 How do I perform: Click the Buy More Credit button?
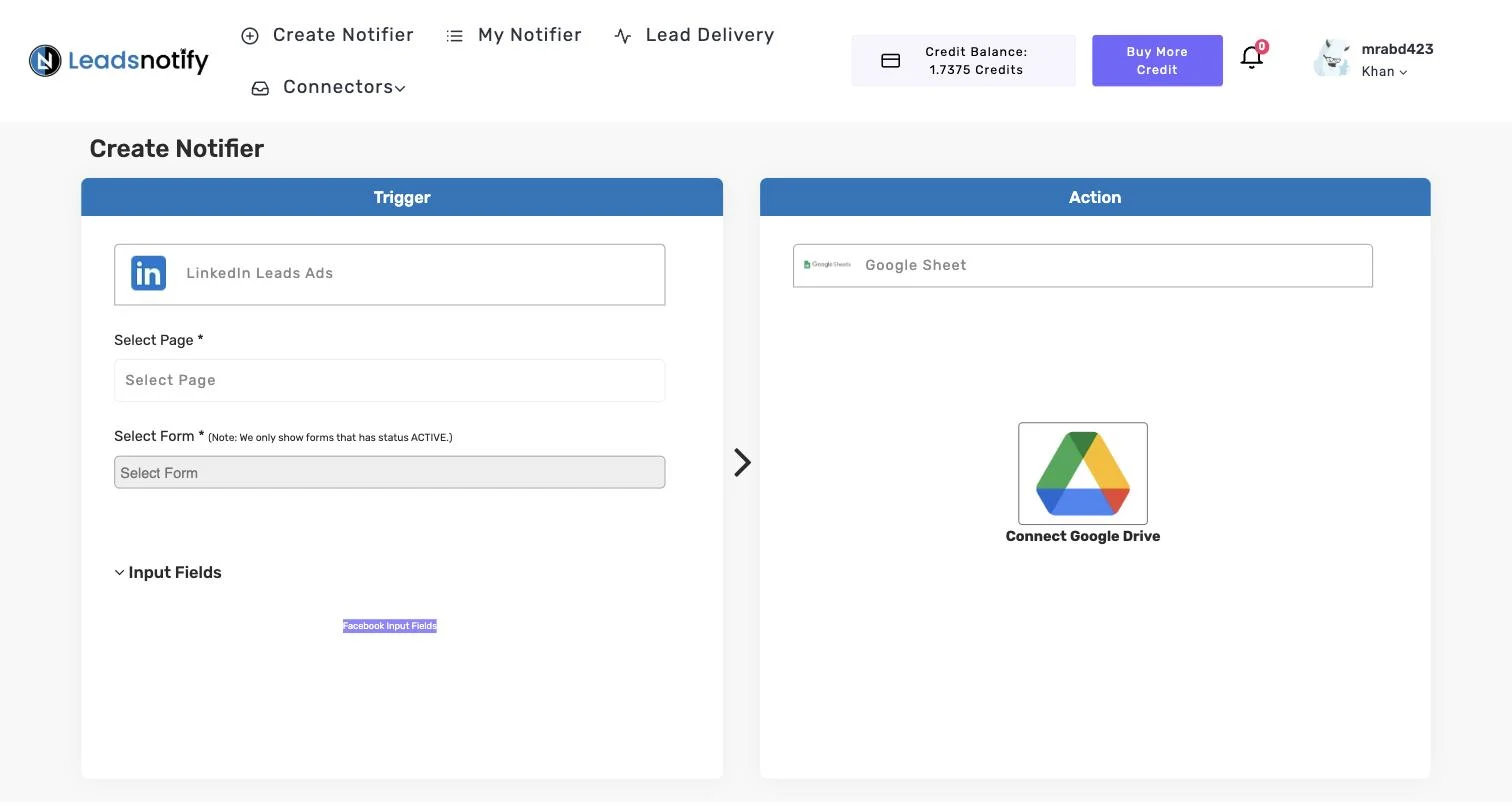1157,61
